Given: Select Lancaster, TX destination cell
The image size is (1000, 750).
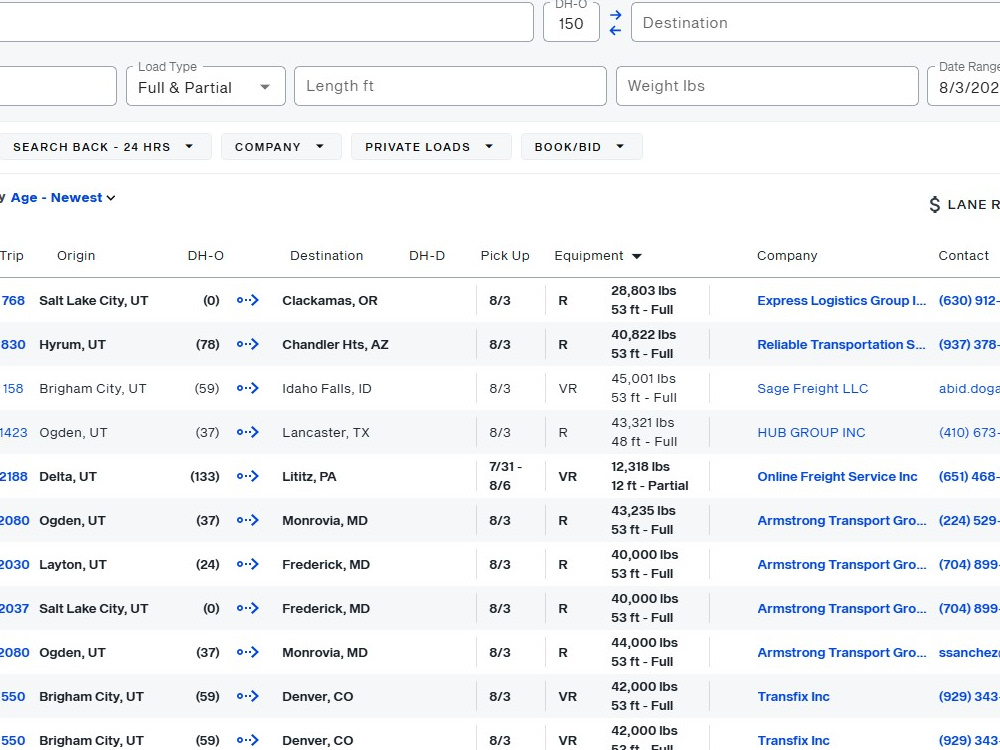Looking at the screenshot, I should [325, 432].
